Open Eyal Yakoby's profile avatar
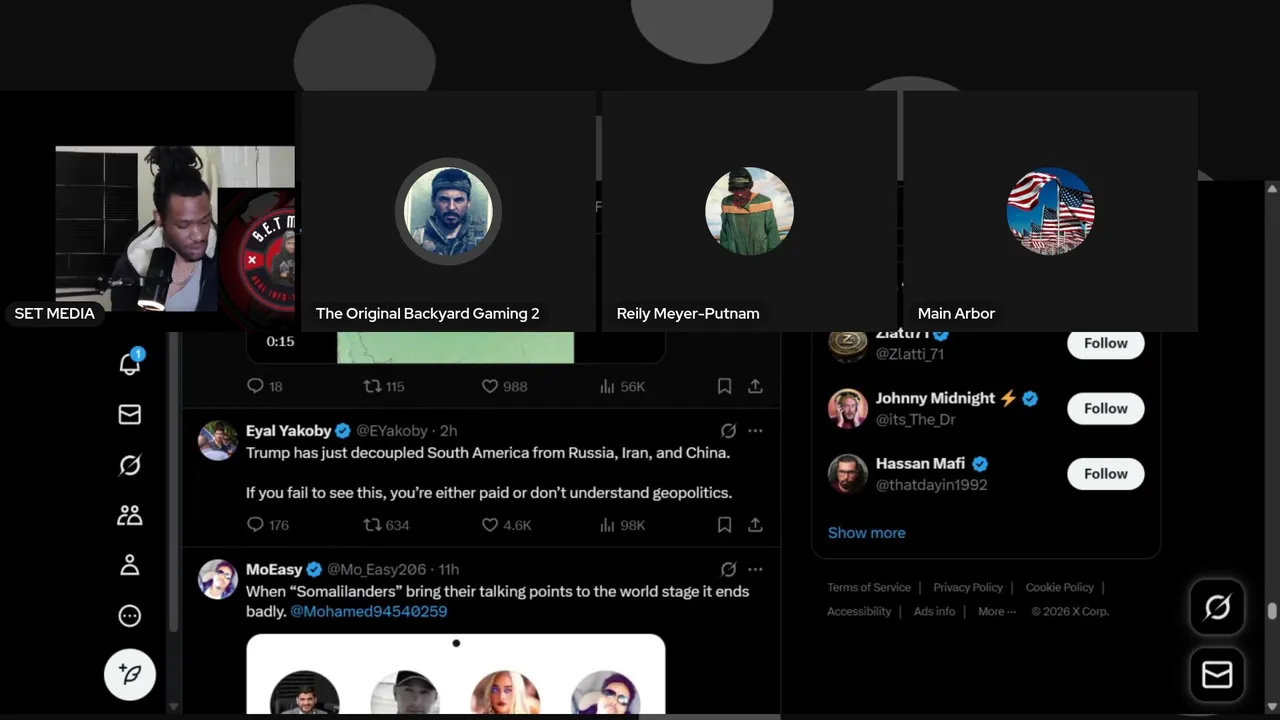Screen dimensions: 1280x720 pyautogui.click(x=218, y=440)
